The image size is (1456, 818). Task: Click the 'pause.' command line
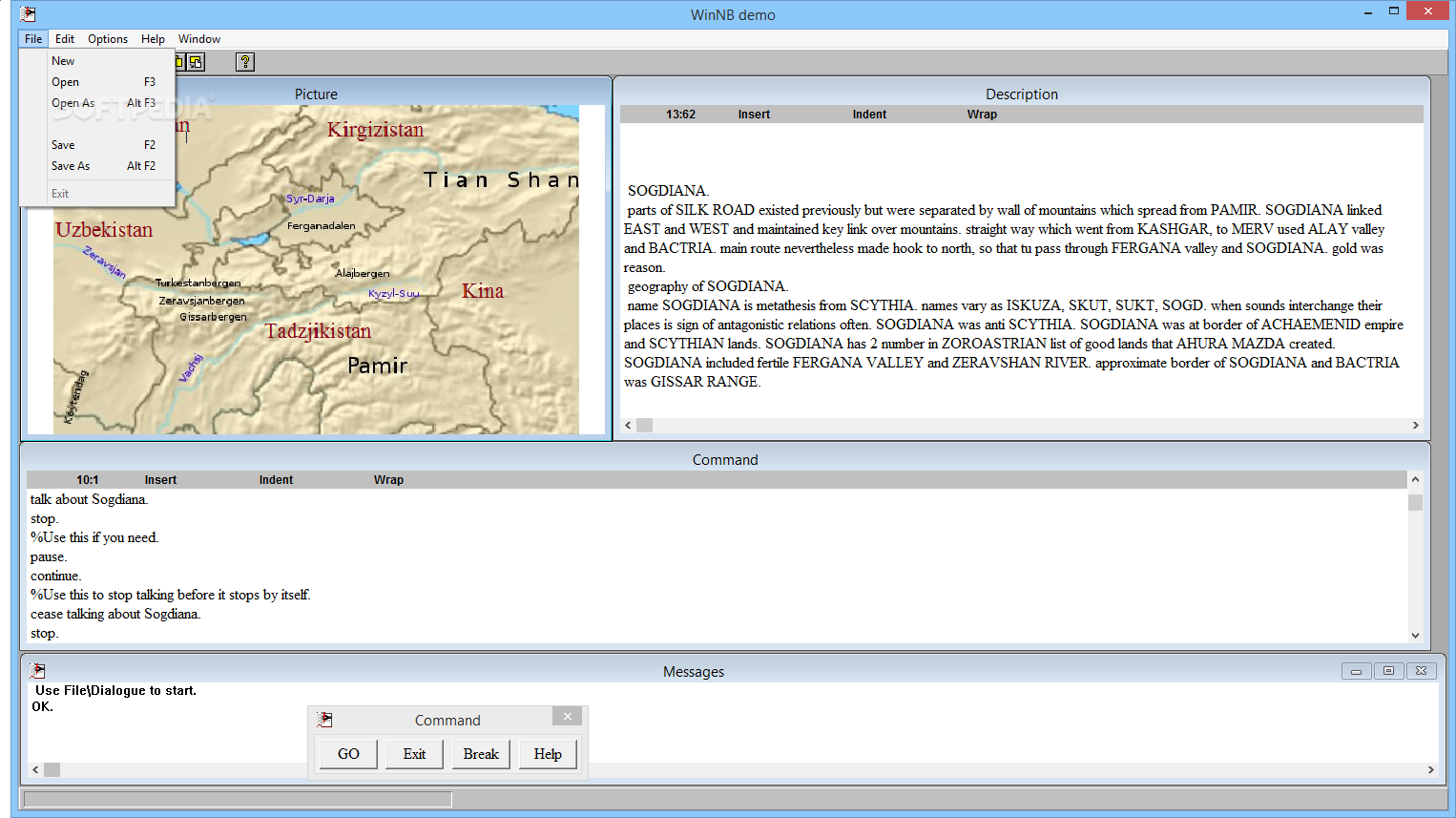[49, 557]
